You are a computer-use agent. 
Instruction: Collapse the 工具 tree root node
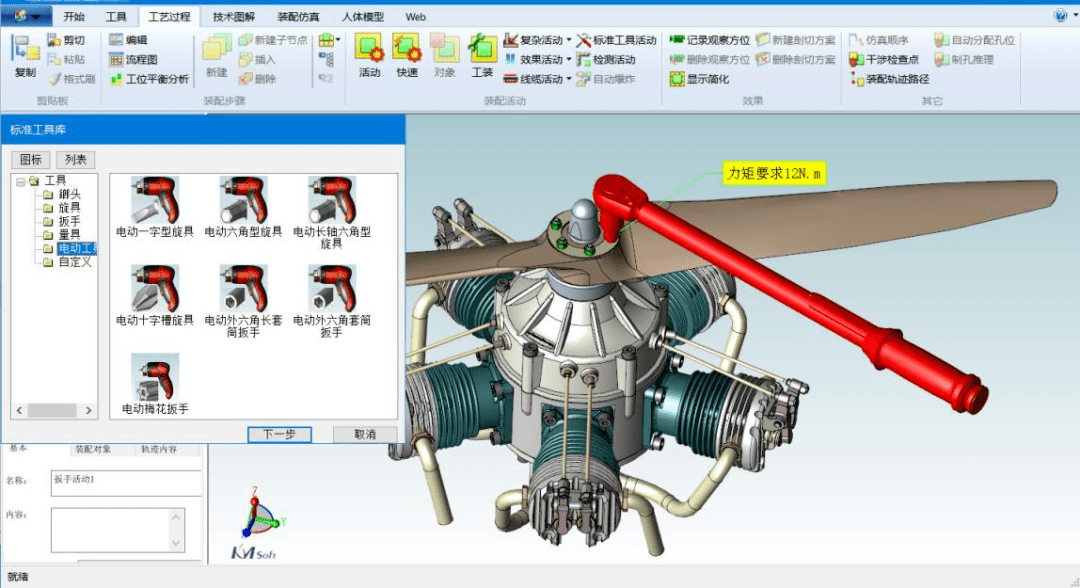click(21, 181)
